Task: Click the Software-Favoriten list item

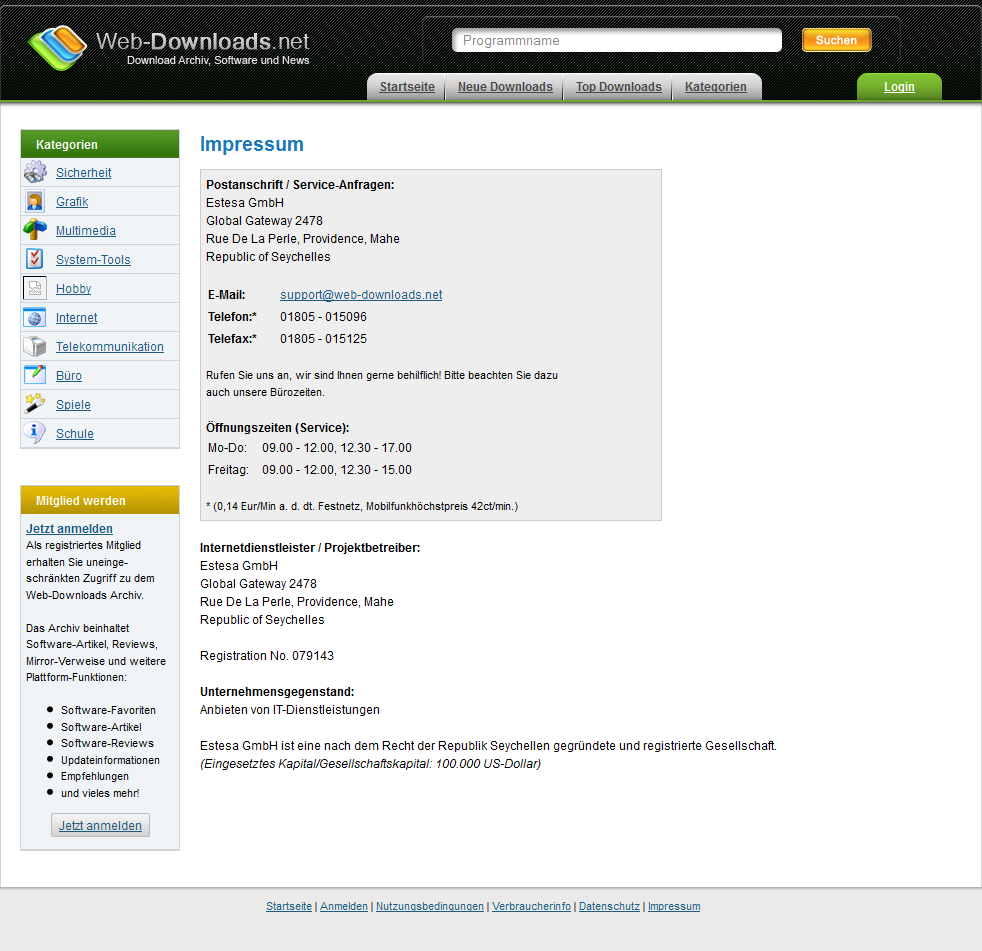Action: click(x=108, y=710)
